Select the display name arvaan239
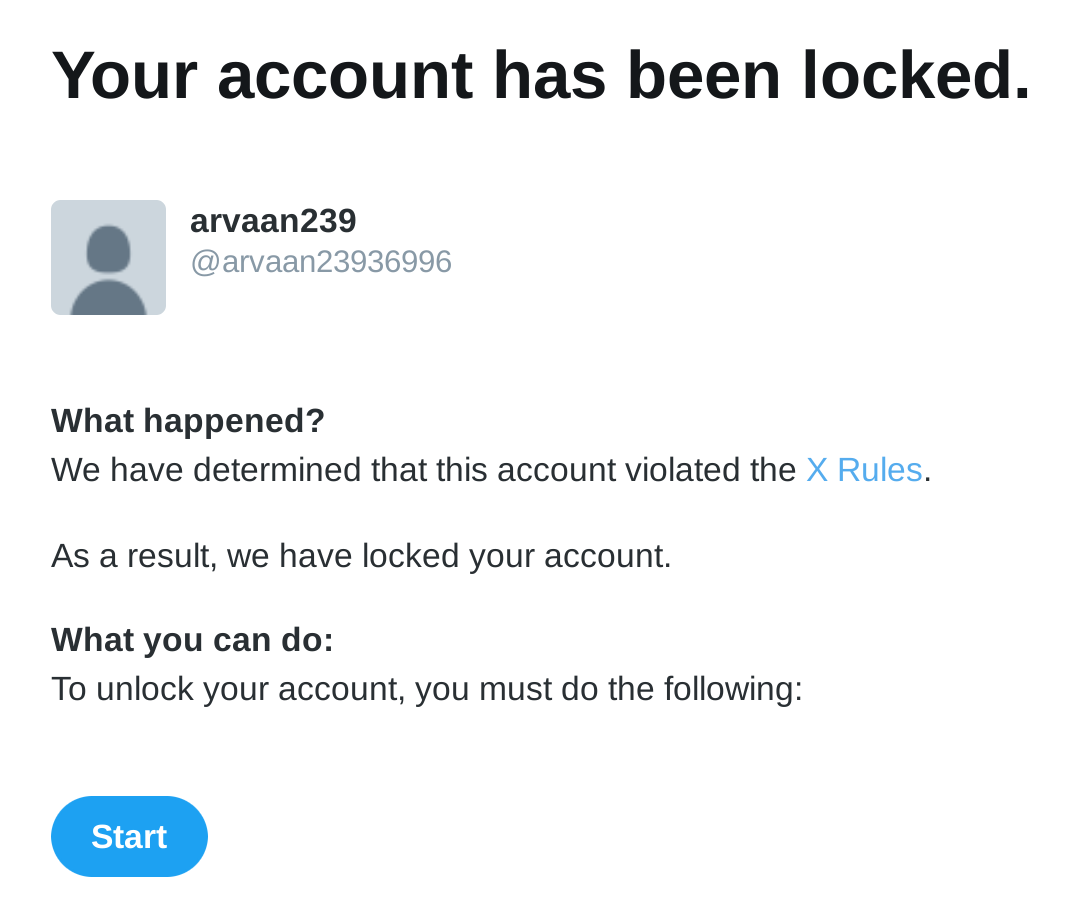The image size is (1090, 921). (x=273, y=221)
